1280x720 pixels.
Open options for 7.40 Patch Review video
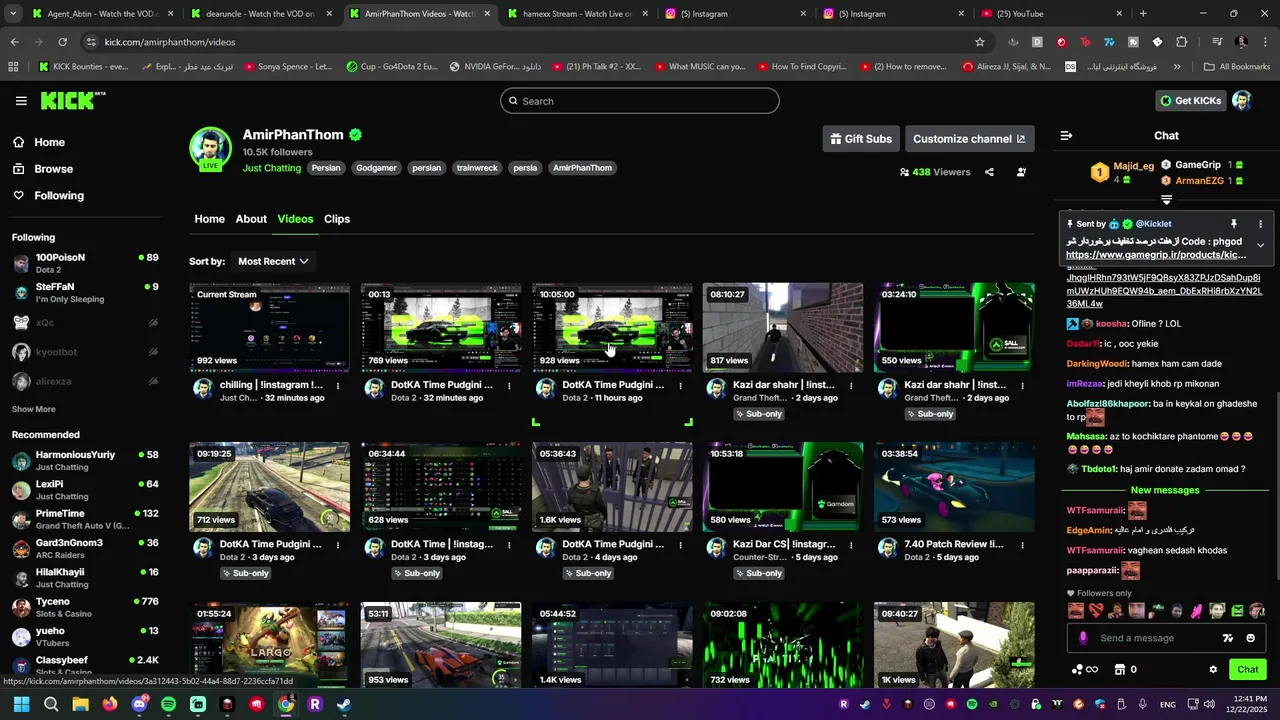[1022, 545]
